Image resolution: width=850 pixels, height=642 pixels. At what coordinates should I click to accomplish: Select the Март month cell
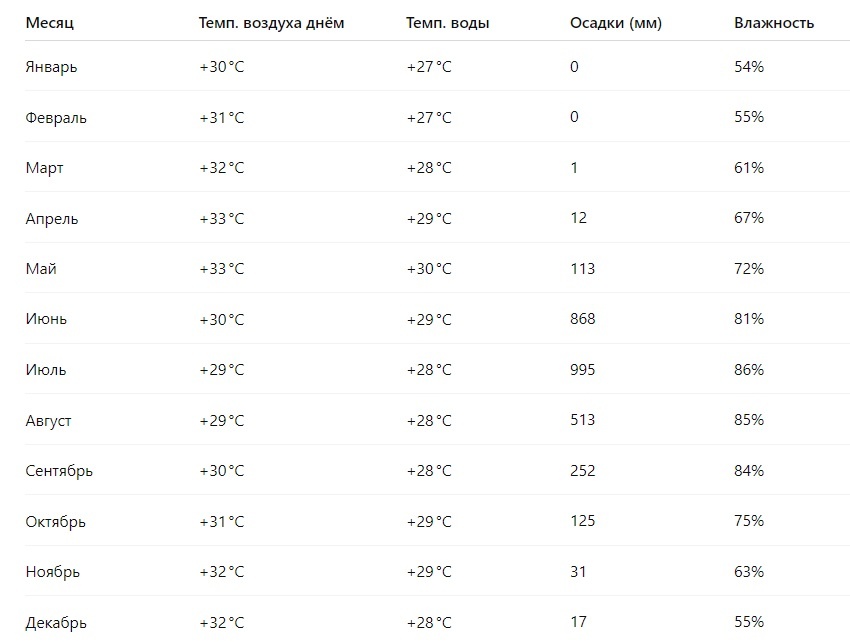pos(44,168)
